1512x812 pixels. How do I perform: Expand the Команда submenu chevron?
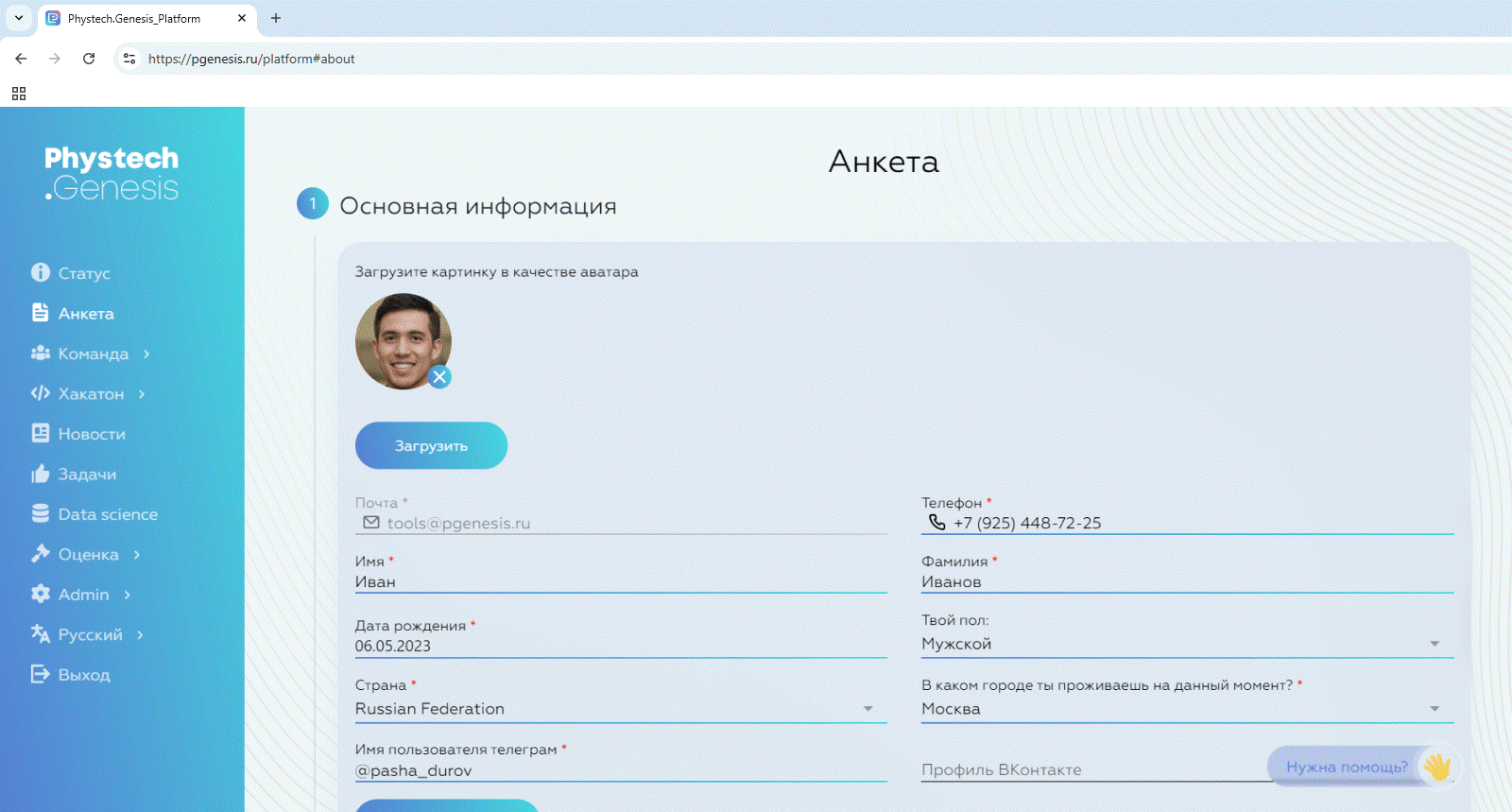coord(146,354)
